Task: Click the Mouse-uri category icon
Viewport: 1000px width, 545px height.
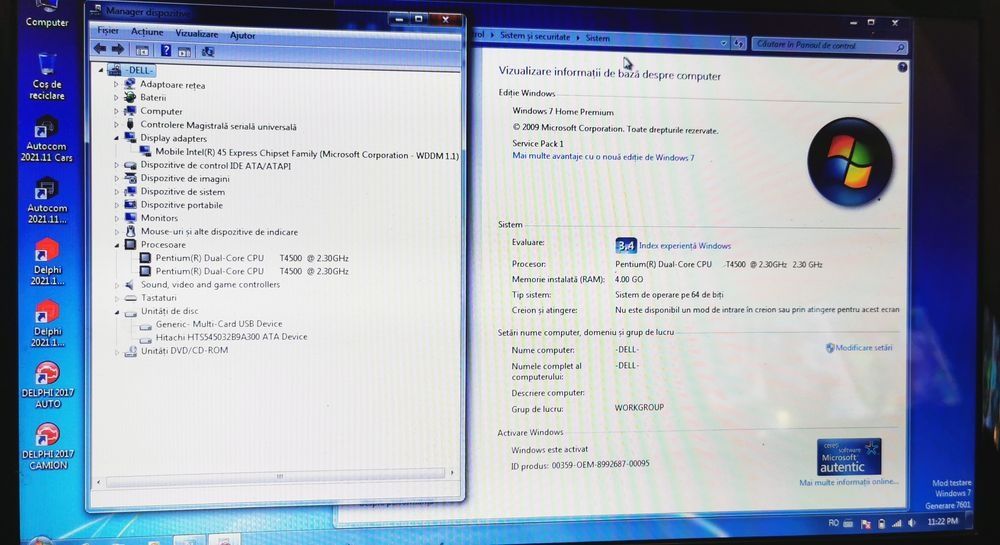Action: (130, 231)
